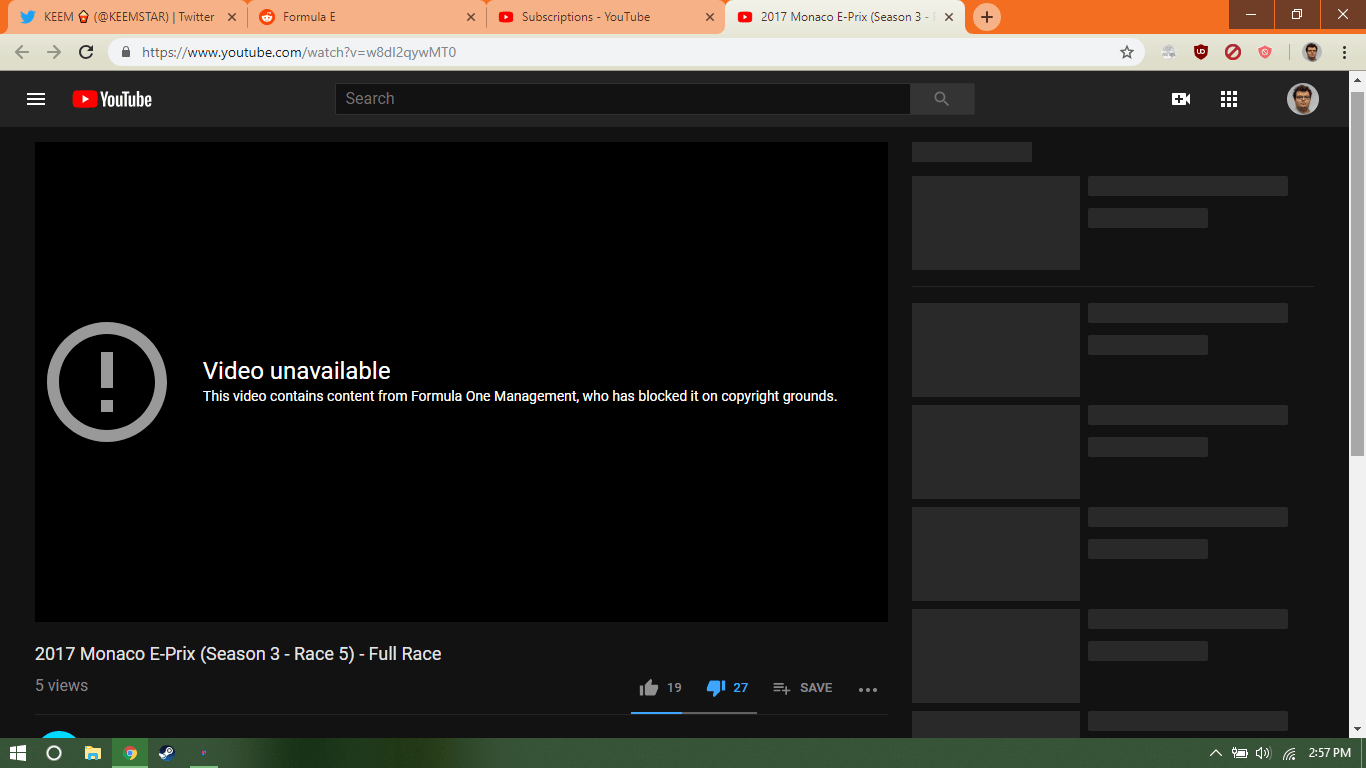Open the Chrome three-dot menu
Screen dimensions: 1366x768
1344,52
